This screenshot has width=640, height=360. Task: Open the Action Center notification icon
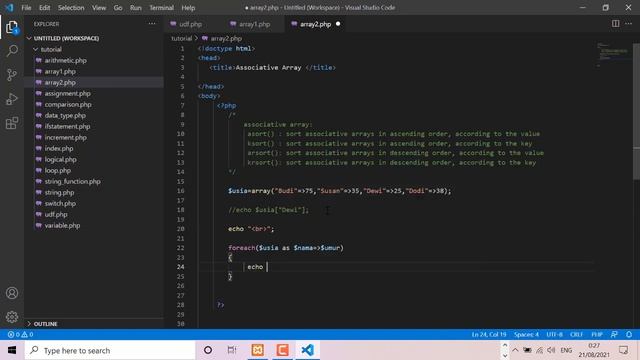coord(623,350)
